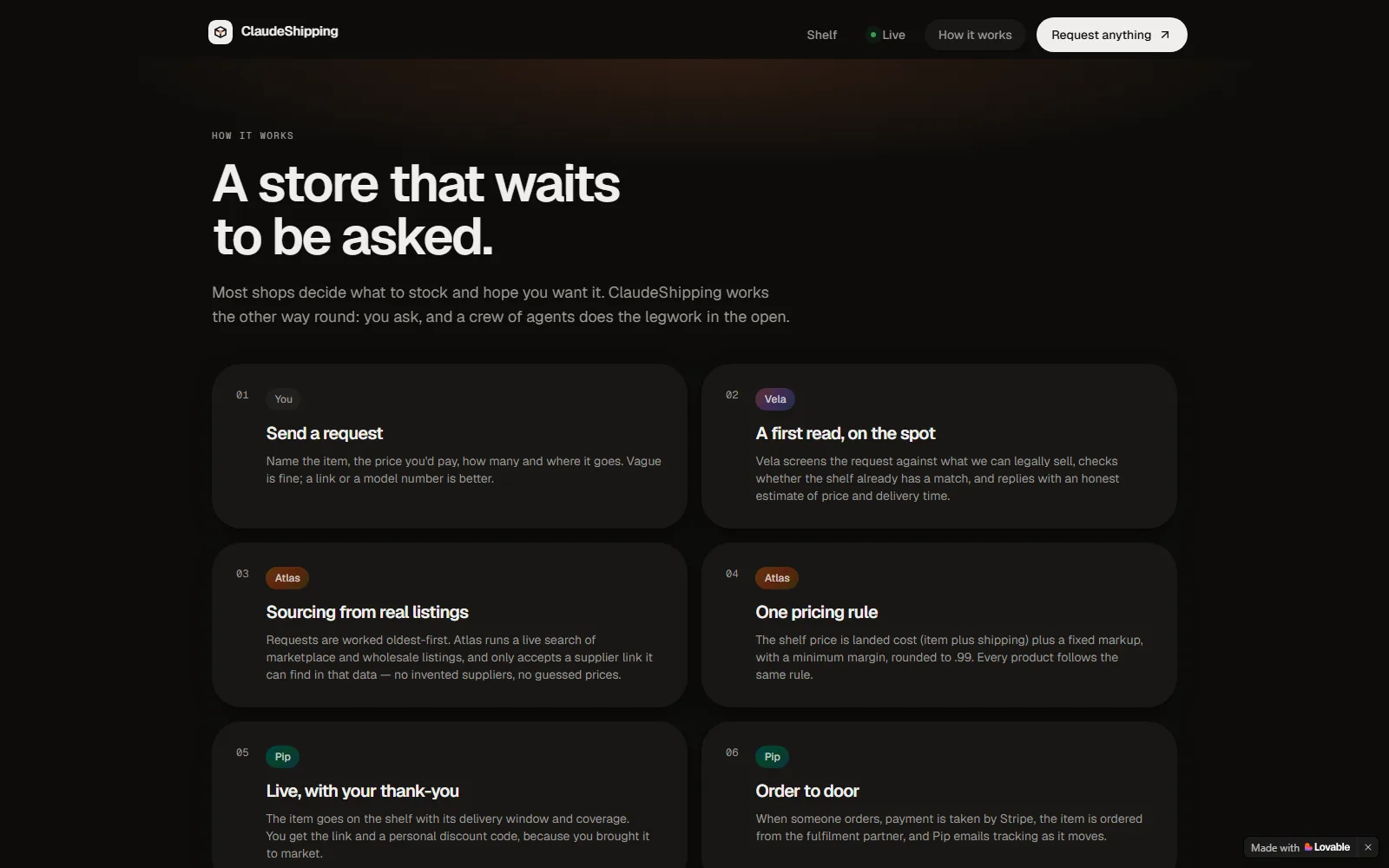Click step number 05

click(242, 753)
